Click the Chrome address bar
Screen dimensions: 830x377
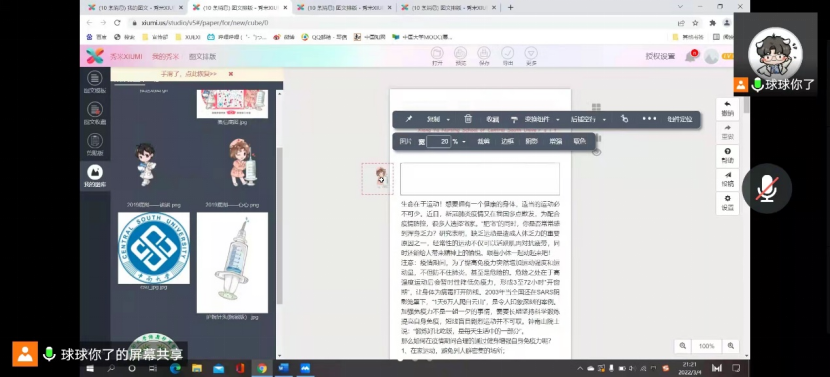(402, 23)
